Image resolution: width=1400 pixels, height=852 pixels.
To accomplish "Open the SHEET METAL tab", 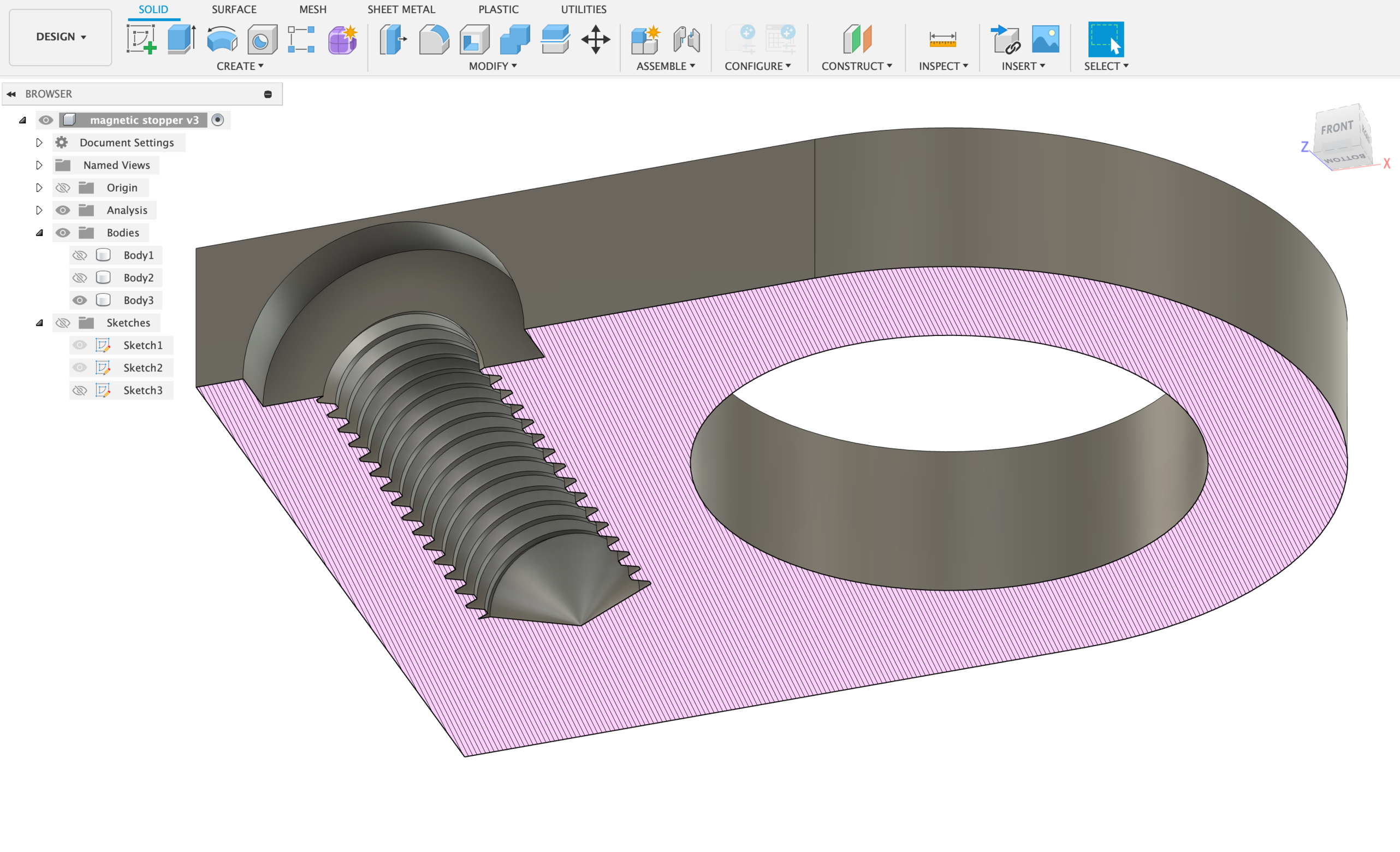I will click(x=401, y=9).
